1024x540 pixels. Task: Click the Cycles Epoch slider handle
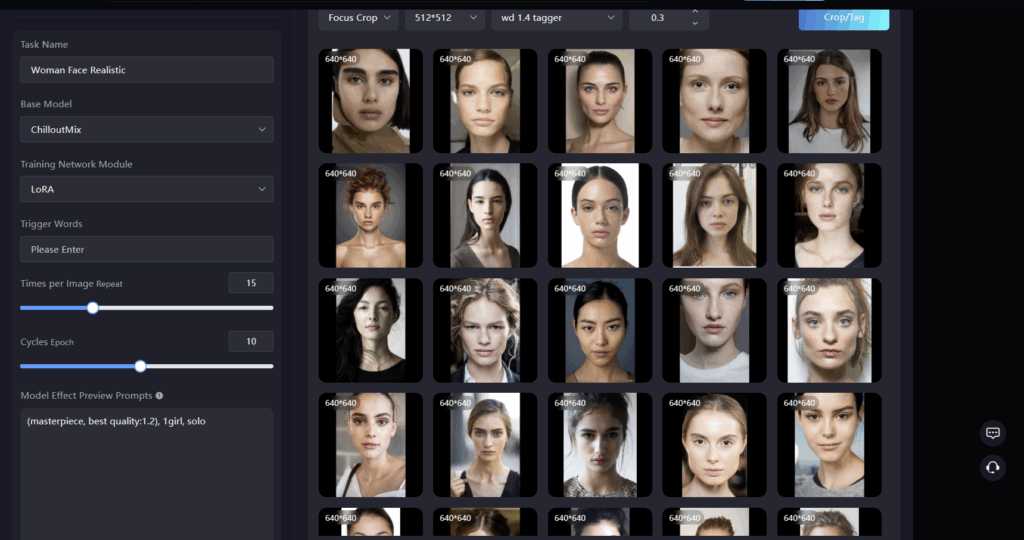coord(140,366)
